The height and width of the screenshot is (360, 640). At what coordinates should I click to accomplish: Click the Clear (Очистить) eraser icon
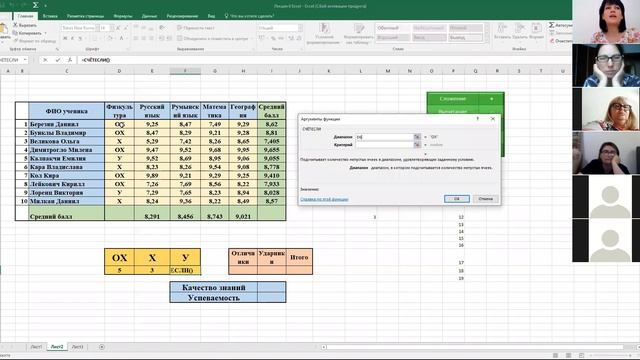point(552,41)
